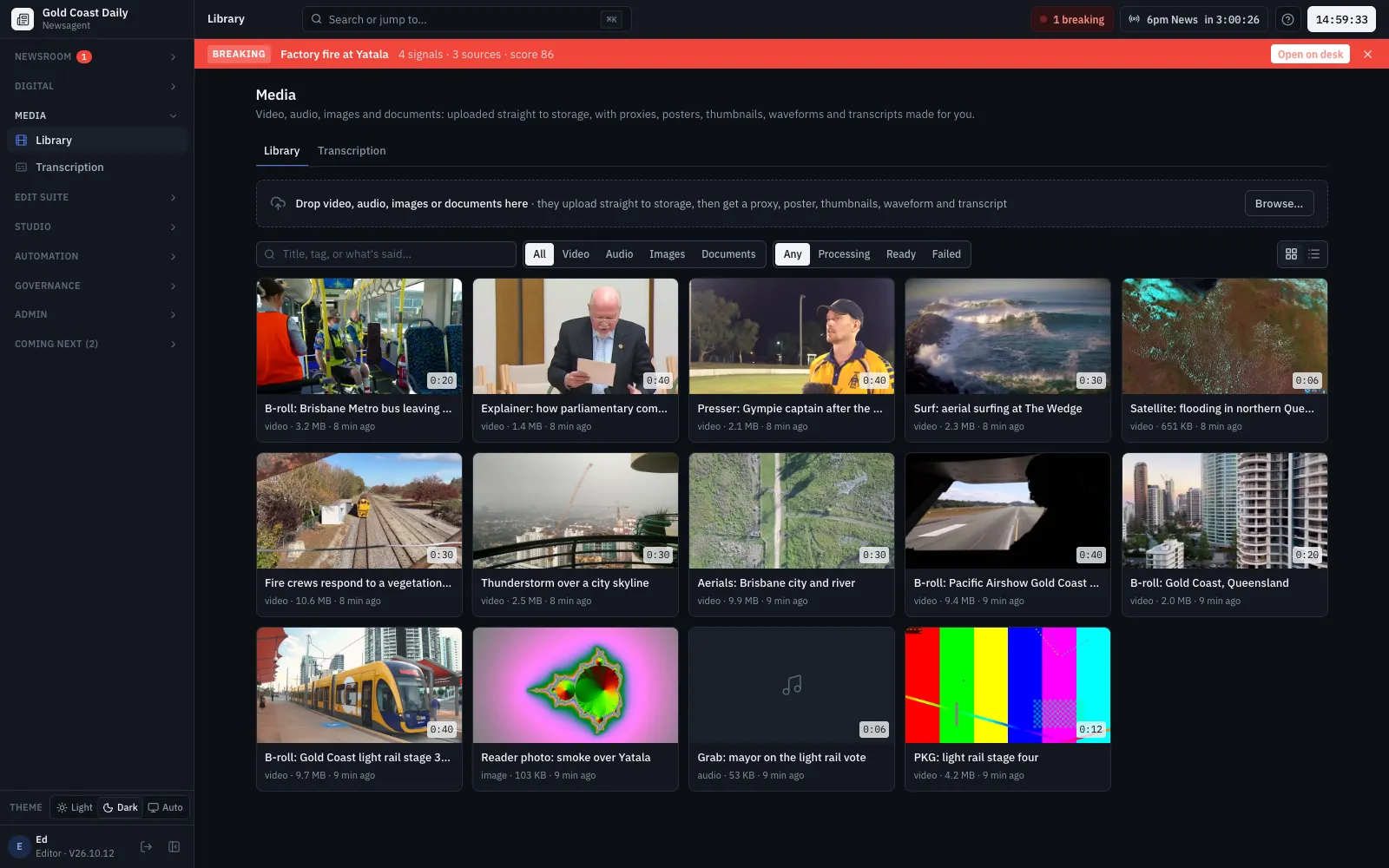Viewport: 1389px width, 868px height.
Task: Click the log out icon
Action: coord(146,847)
